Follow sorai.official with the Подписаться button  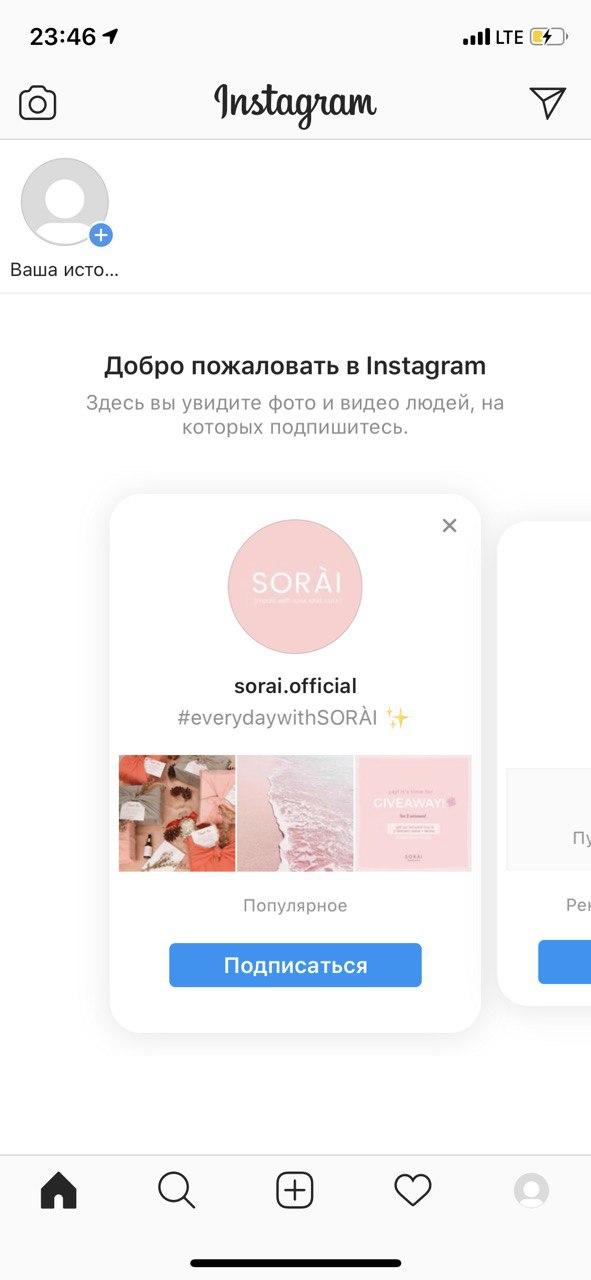295,965
